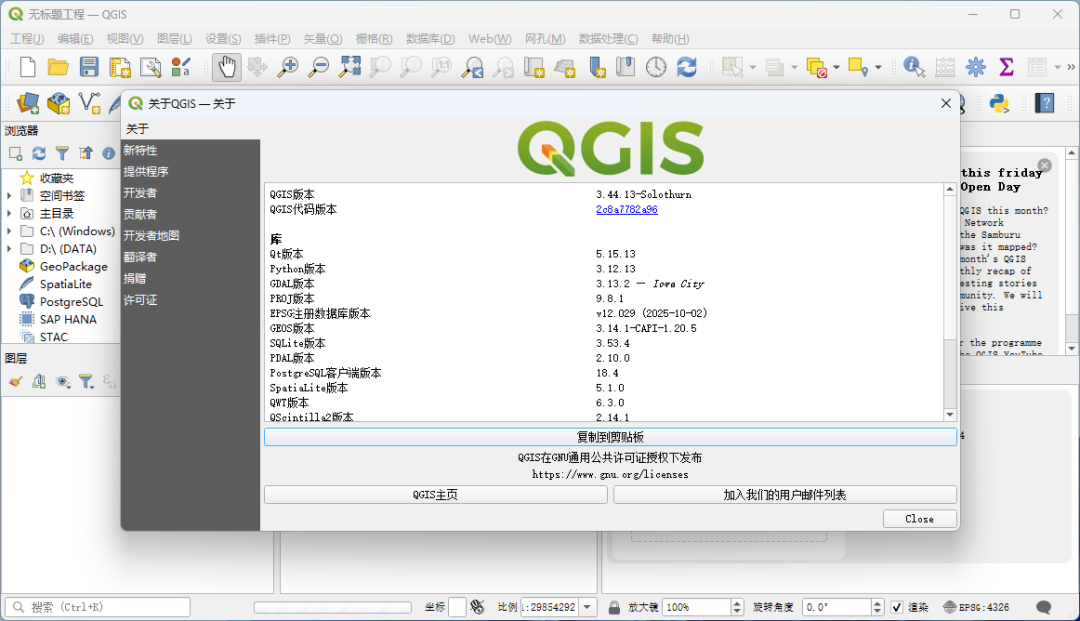Expand the Home directory tree node

click(x=9, y=213)
